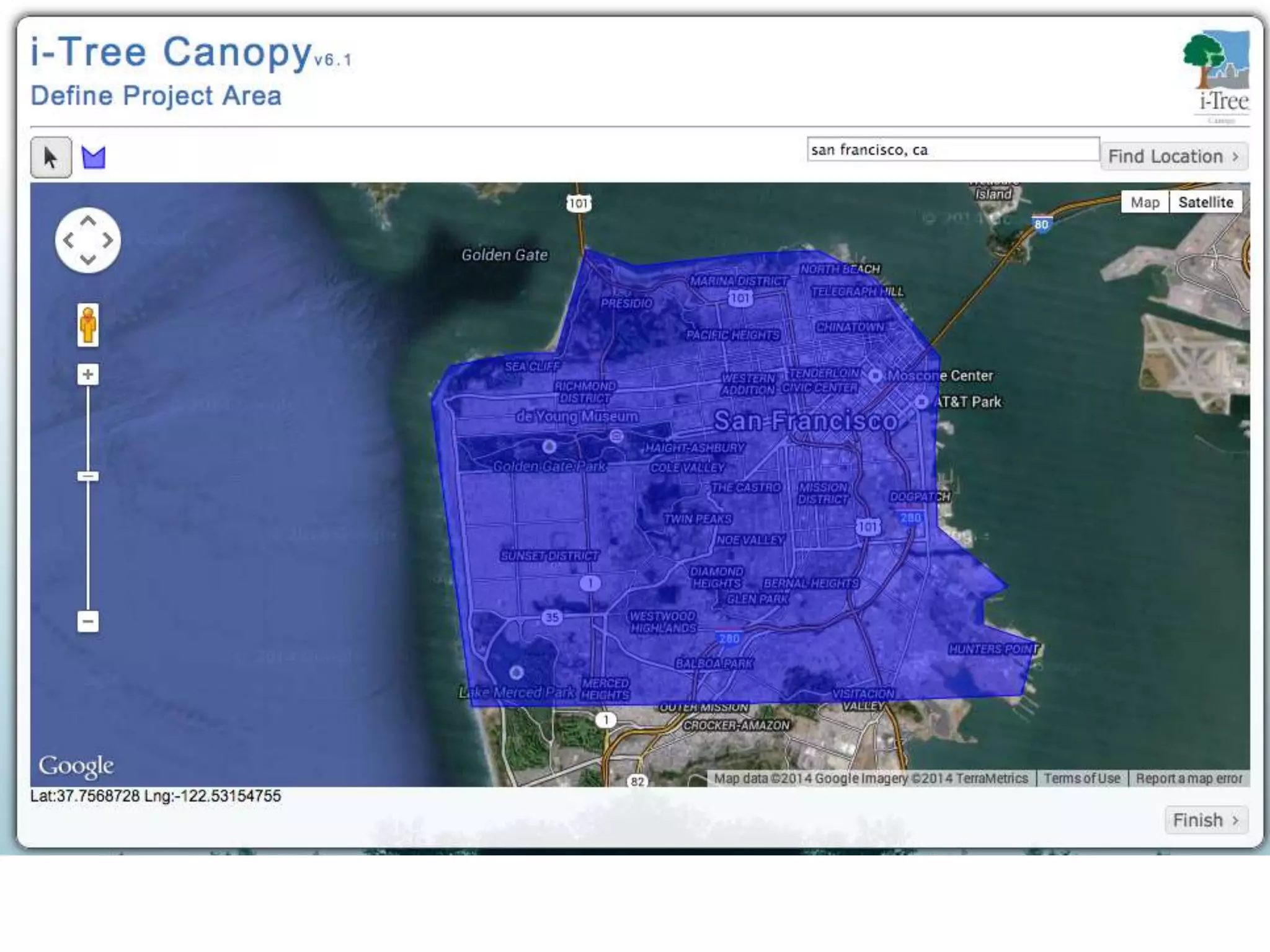Click the Moscone Center map marker
The width and height of the screenshot is (1270, 952).
[x=875, y=376]
